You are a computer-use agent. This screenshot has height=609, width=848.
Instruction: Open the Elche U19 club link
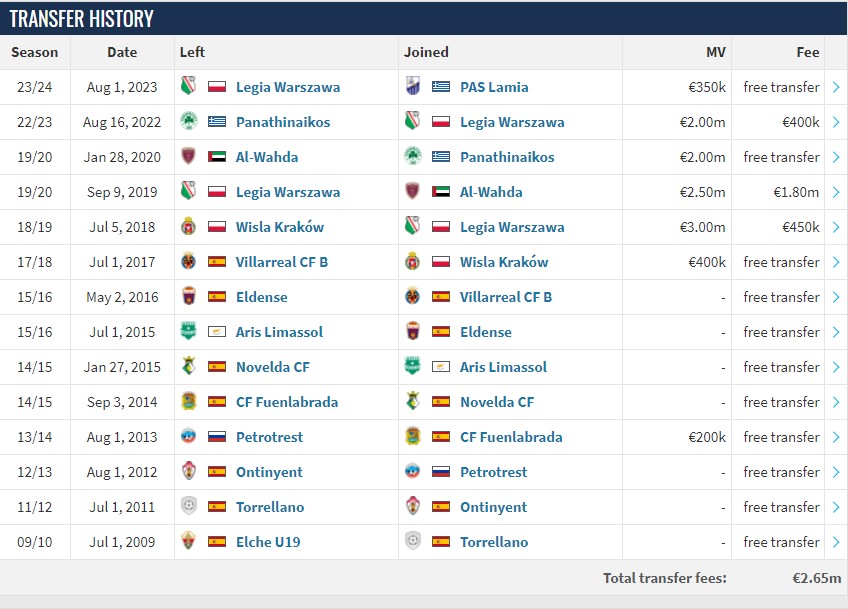coord(268,542)
